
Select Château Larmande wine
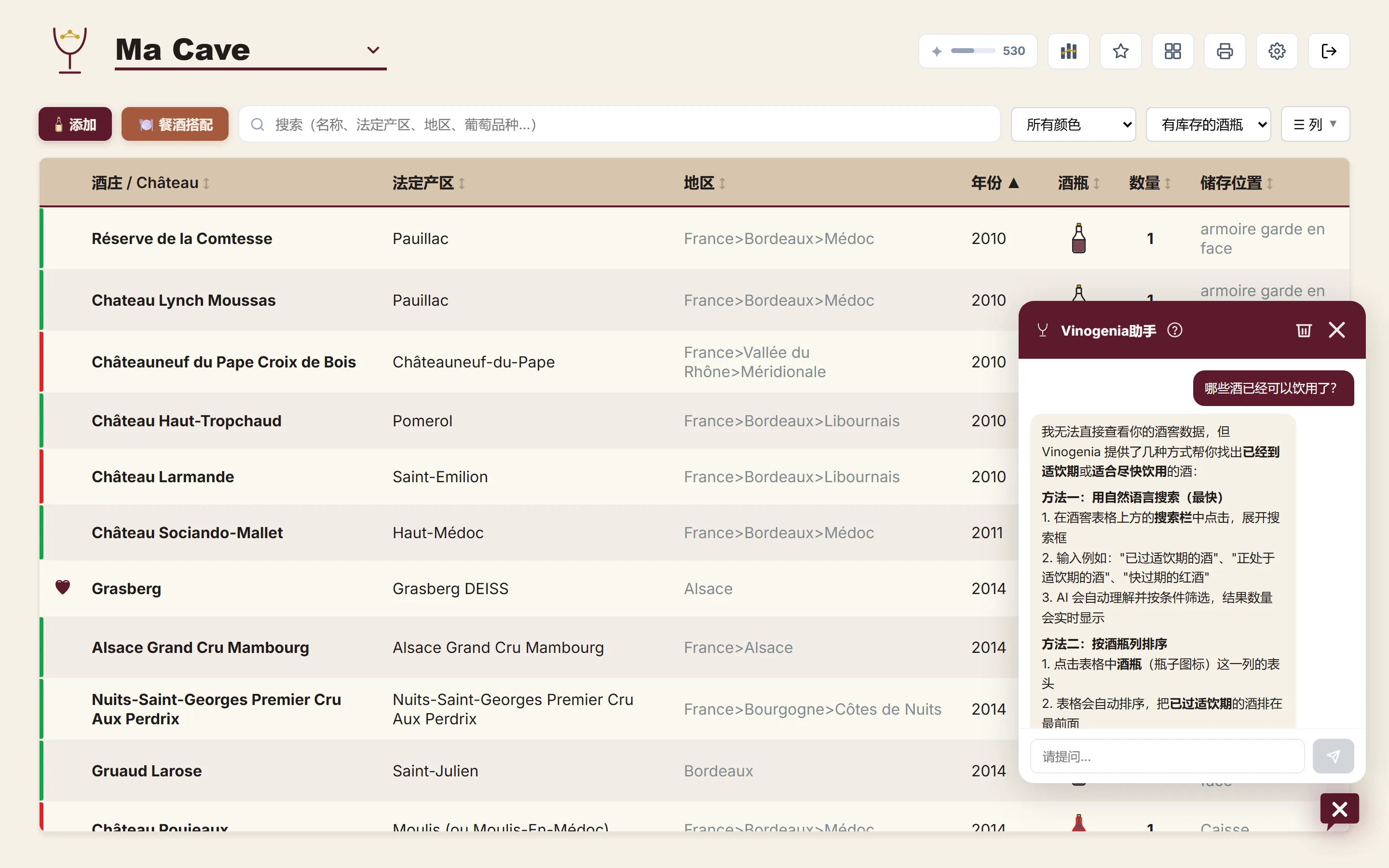click(163, 476)
